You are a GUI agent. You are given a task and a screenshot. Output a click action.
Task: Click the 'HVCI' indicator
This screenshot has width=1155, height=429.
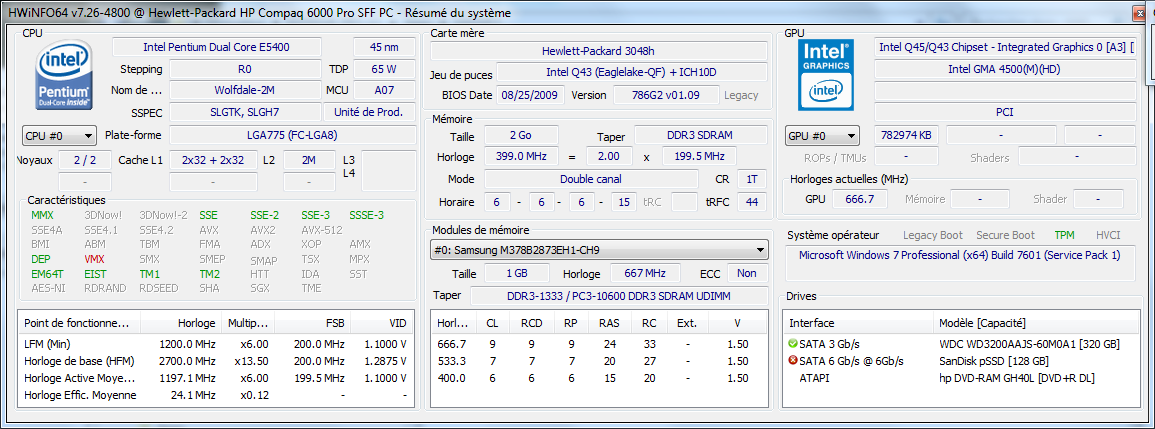1108,235
